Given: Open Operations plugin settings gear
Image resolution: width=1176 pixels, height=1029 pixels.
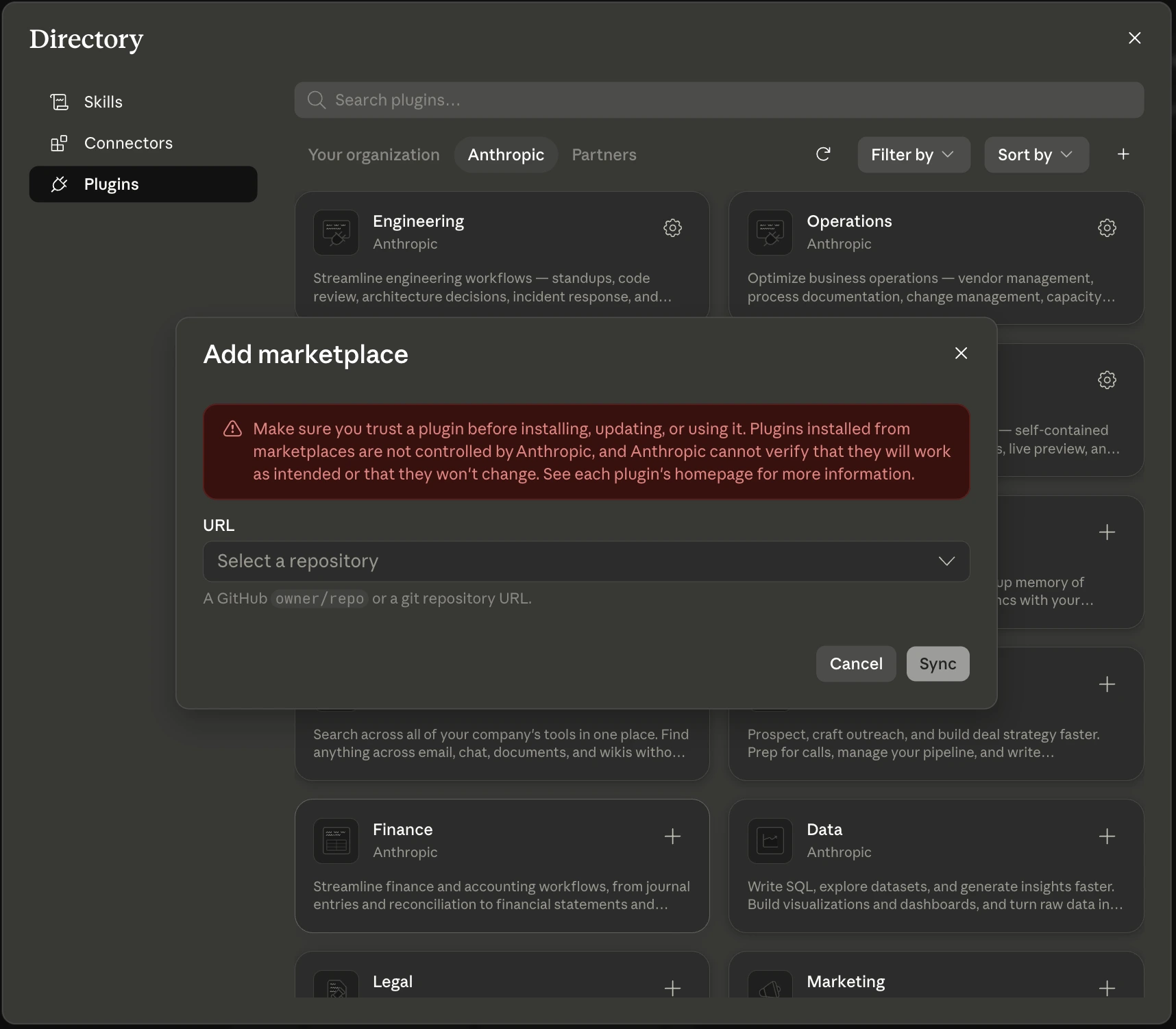Looking at the screenshot, I should point(1107,228).
